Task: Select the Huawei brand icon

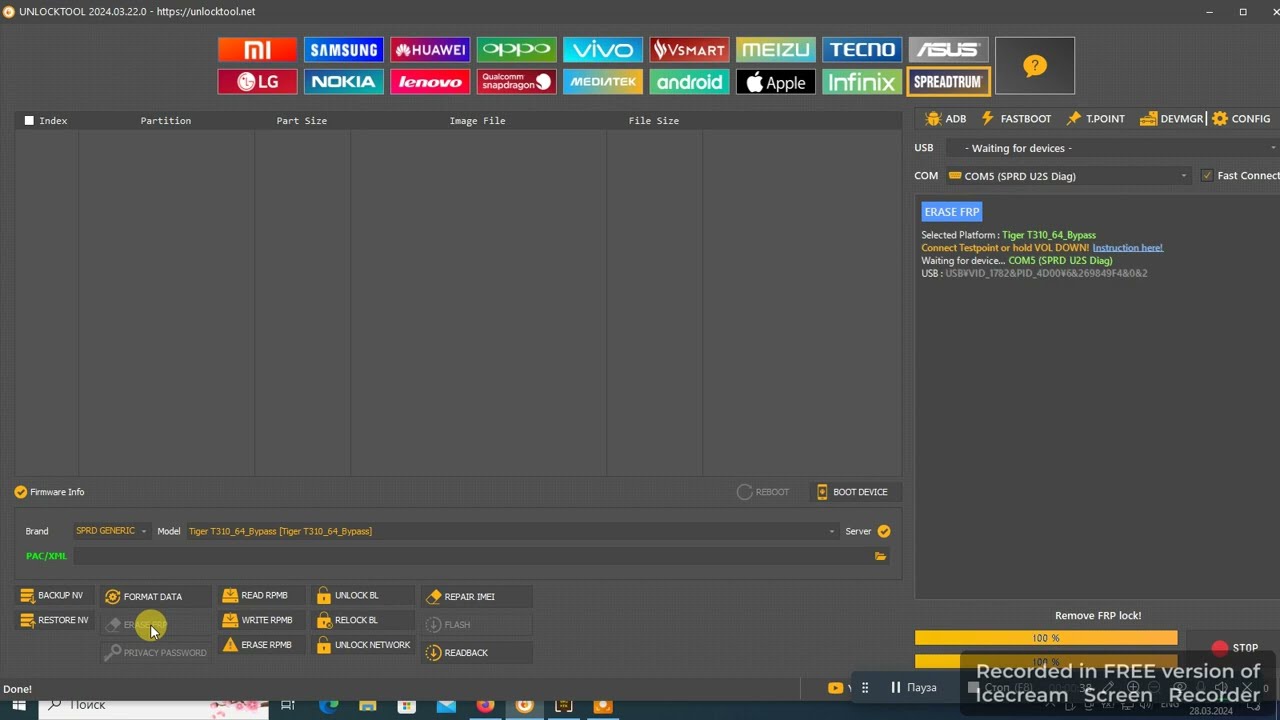Action: pos(430,50)
